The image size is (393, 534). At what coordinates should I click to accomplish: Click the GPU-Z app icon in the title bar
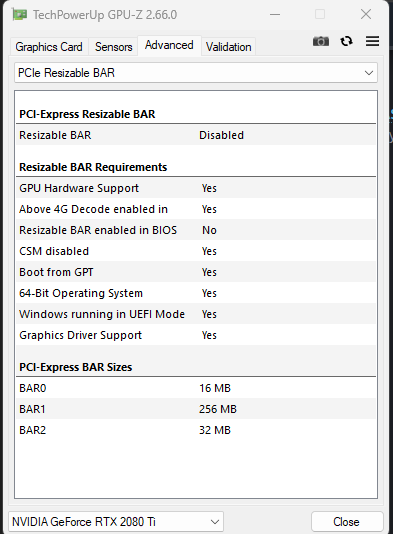tap(19, 15)
